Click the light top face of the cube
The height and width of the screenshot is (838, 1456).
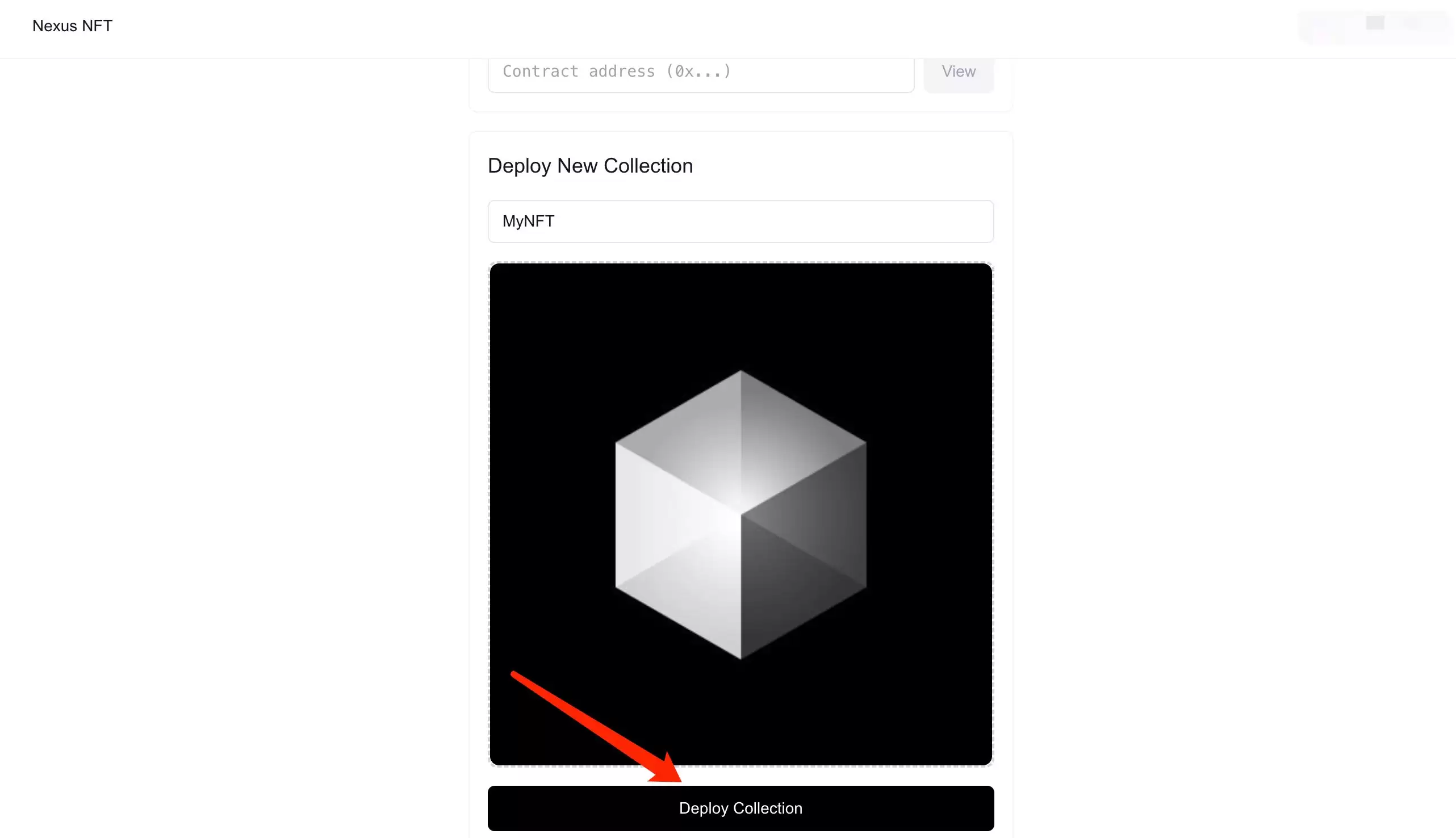[740, 441]
